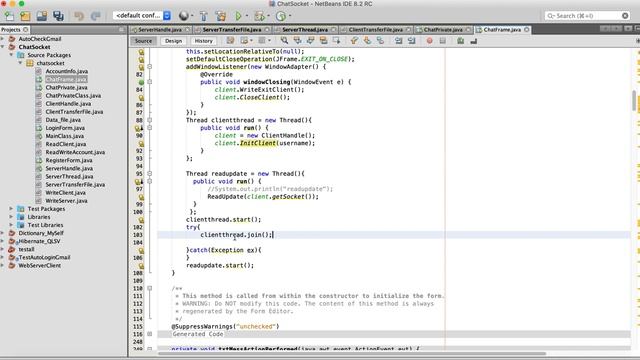Screen dimensions: 640x360
Task: Click Shift Line Left icon
Action: [x=398, y=41]
